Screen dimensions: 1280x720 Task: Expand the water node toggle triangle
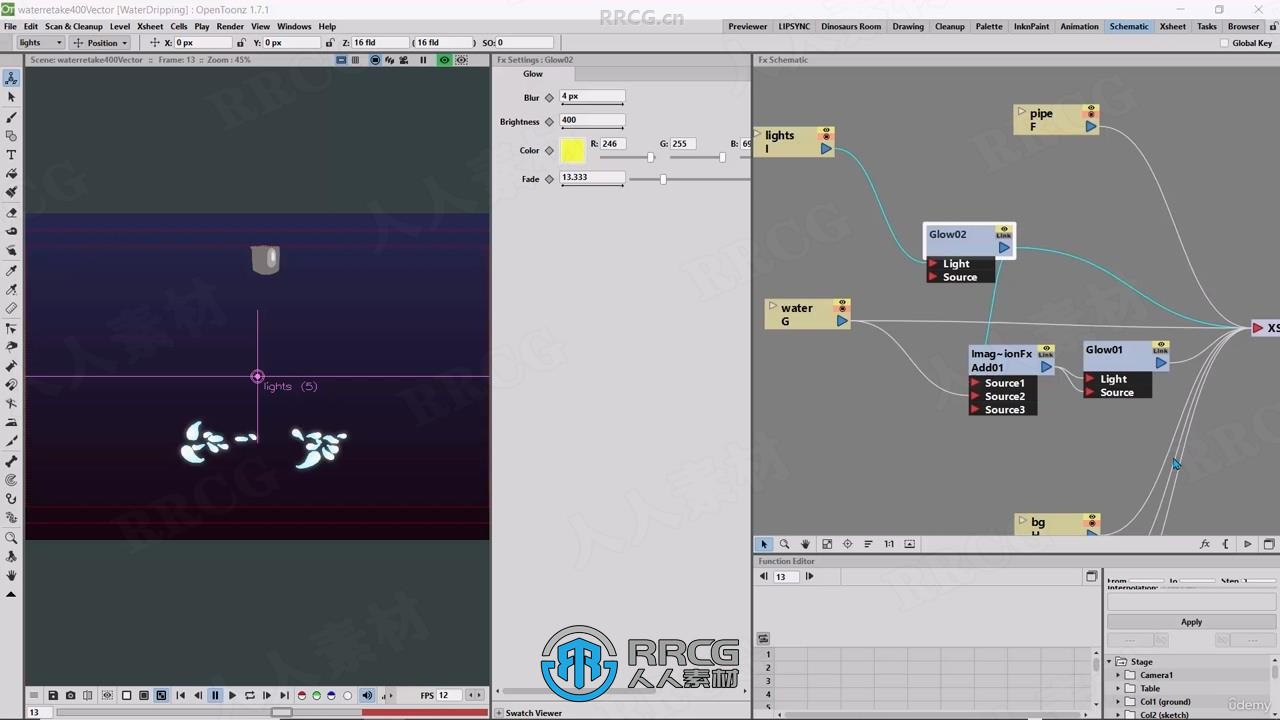[773, 306]
